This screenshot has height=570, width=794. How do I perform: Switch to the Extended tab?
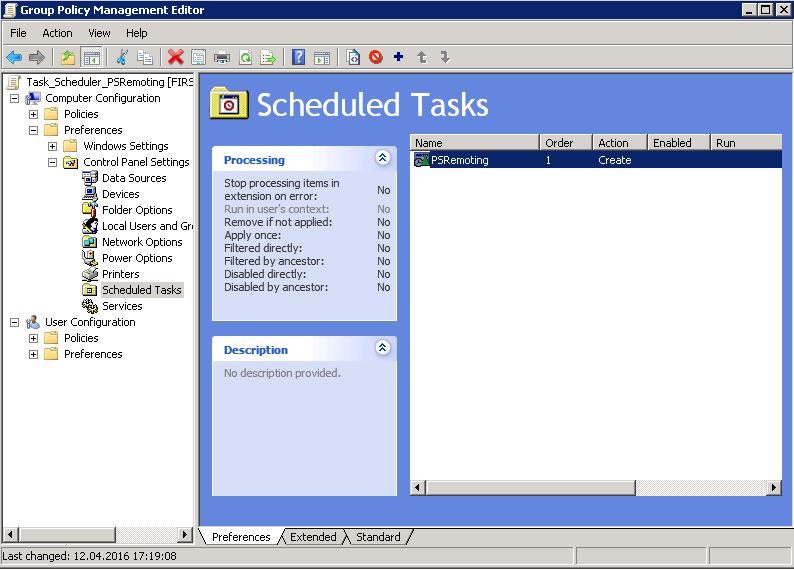coord(313,537)
